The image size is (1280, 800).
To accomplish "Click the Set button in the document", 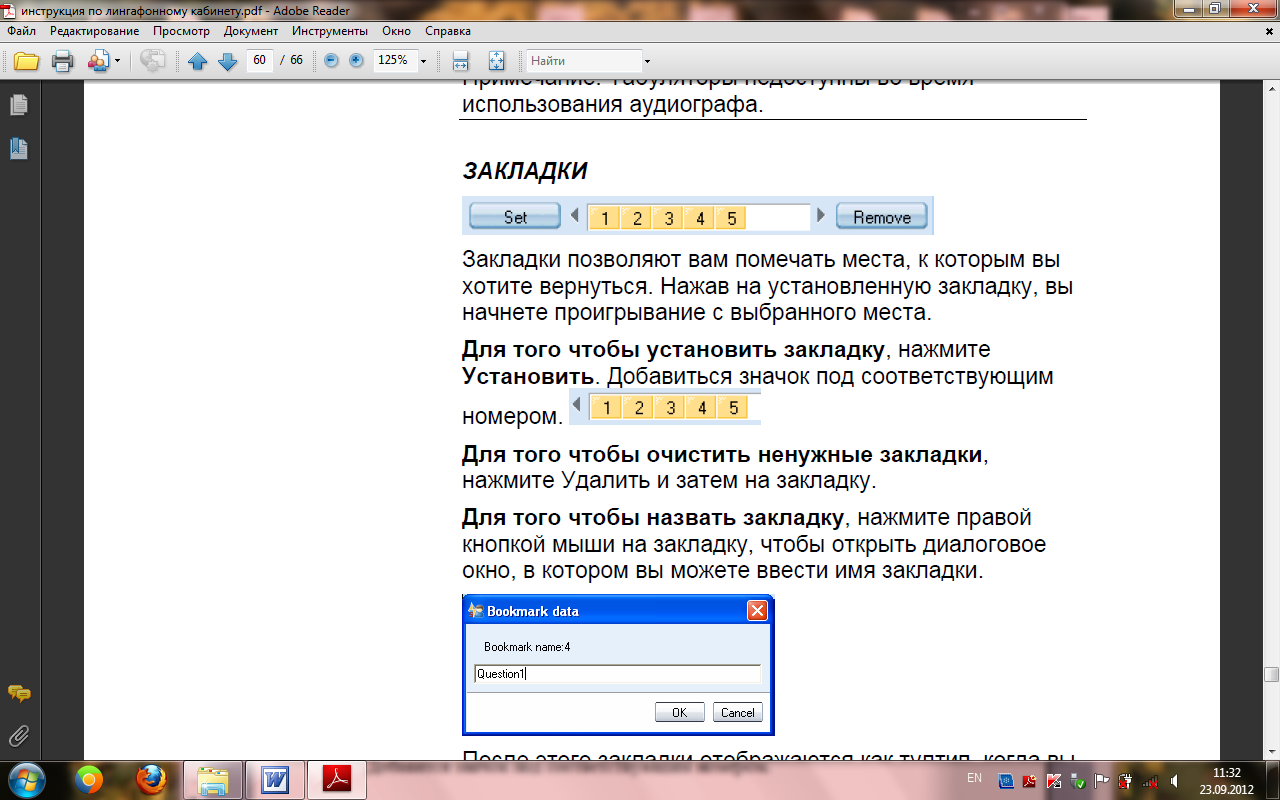I will pos(516,217).
